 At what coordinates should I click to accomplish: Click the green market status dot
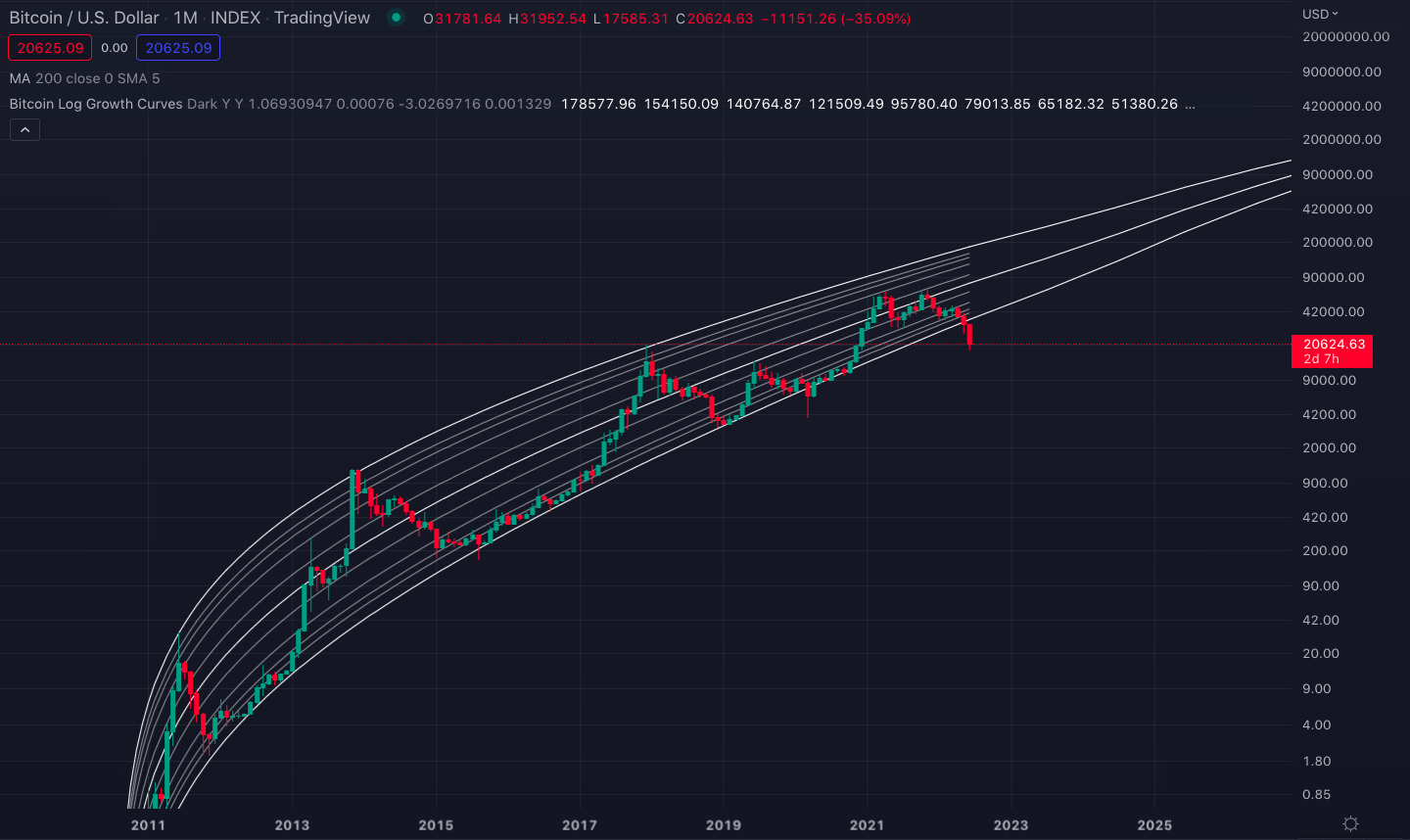pyautogui.click(x=396, y=18)
